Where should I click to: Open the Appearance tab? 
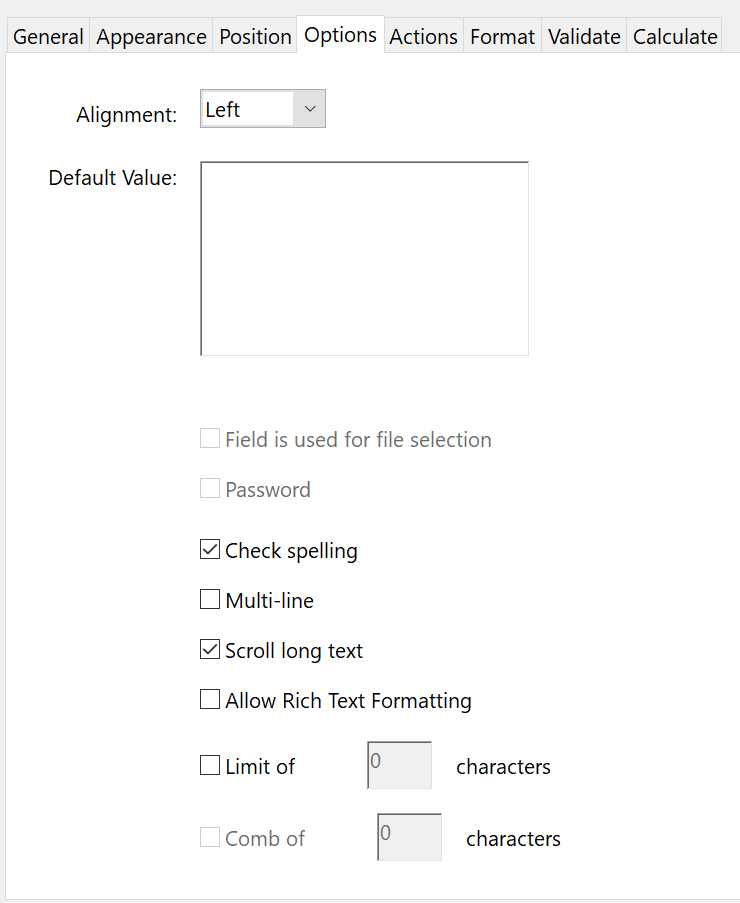click(151, 36)
